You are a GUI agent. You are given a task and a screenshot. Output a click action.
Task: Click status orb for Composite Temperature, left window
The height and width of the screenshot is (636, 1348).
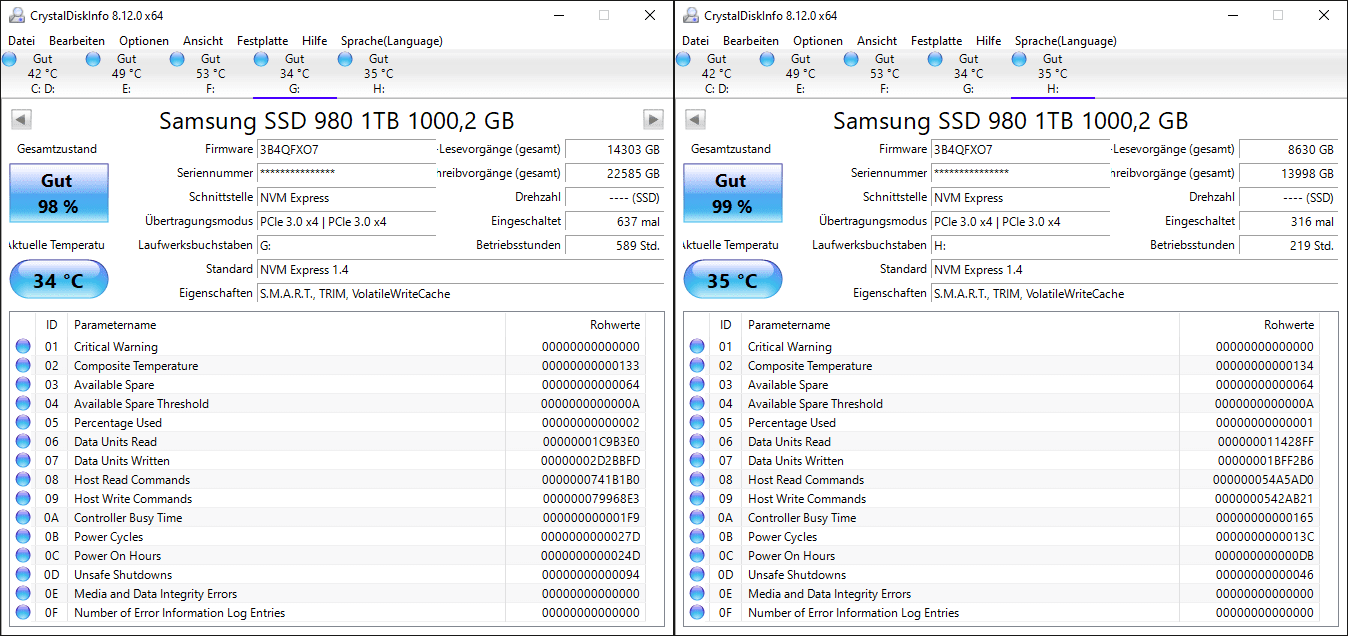23,366
